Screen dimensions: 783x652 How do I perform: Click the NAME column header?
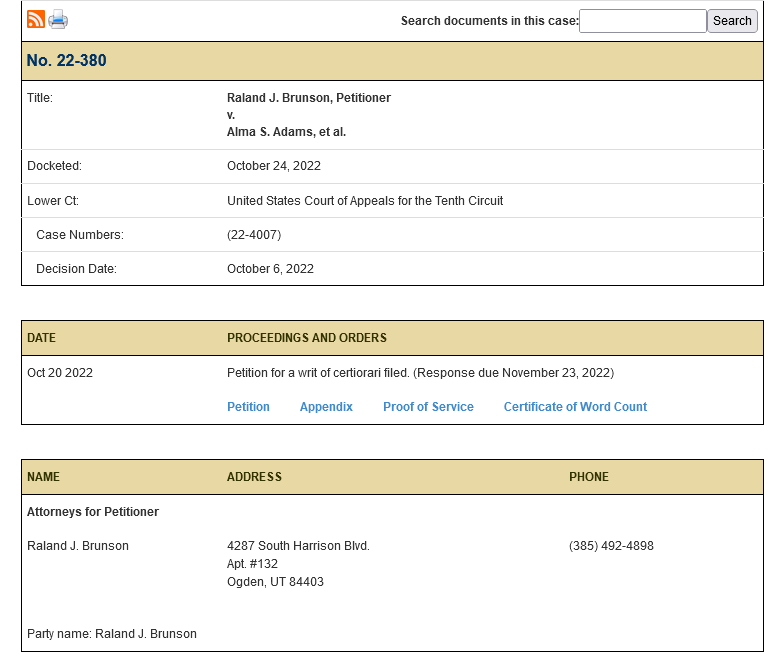43,477
